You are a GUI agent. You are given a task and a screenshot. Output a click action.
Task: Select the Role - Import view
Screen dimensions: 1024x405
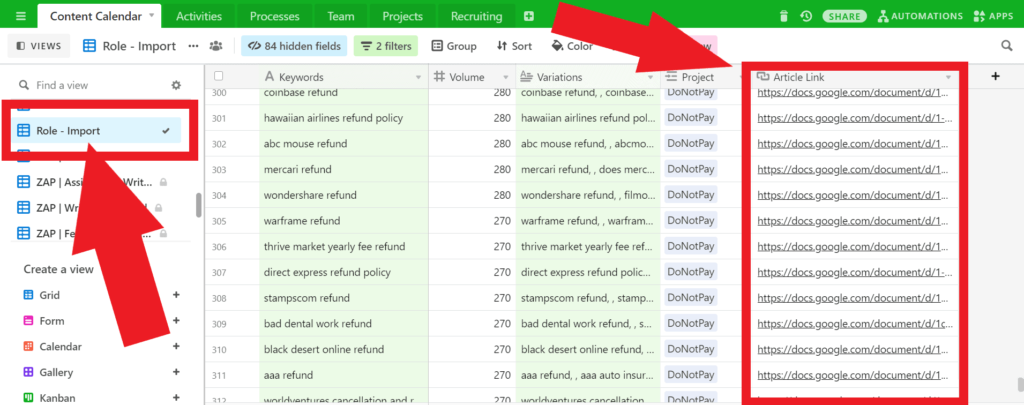pos(96,131)
